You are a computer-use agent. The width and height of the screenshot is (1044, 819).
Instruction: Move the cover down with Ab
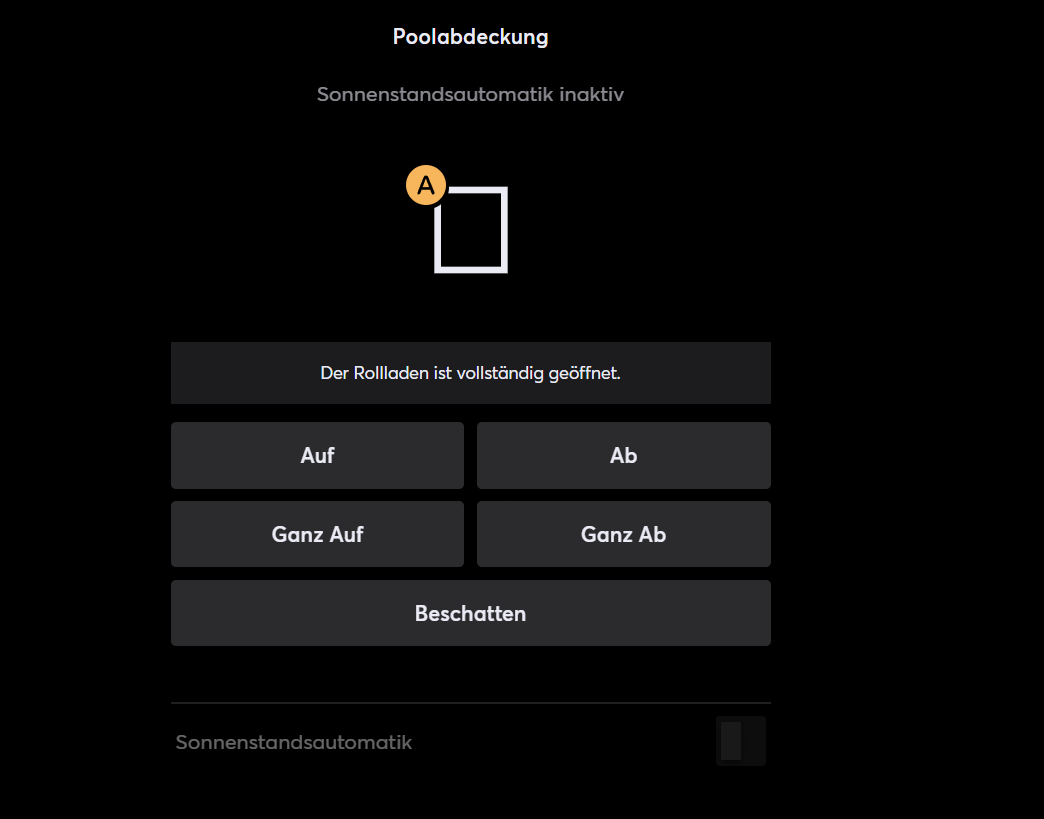623,455
